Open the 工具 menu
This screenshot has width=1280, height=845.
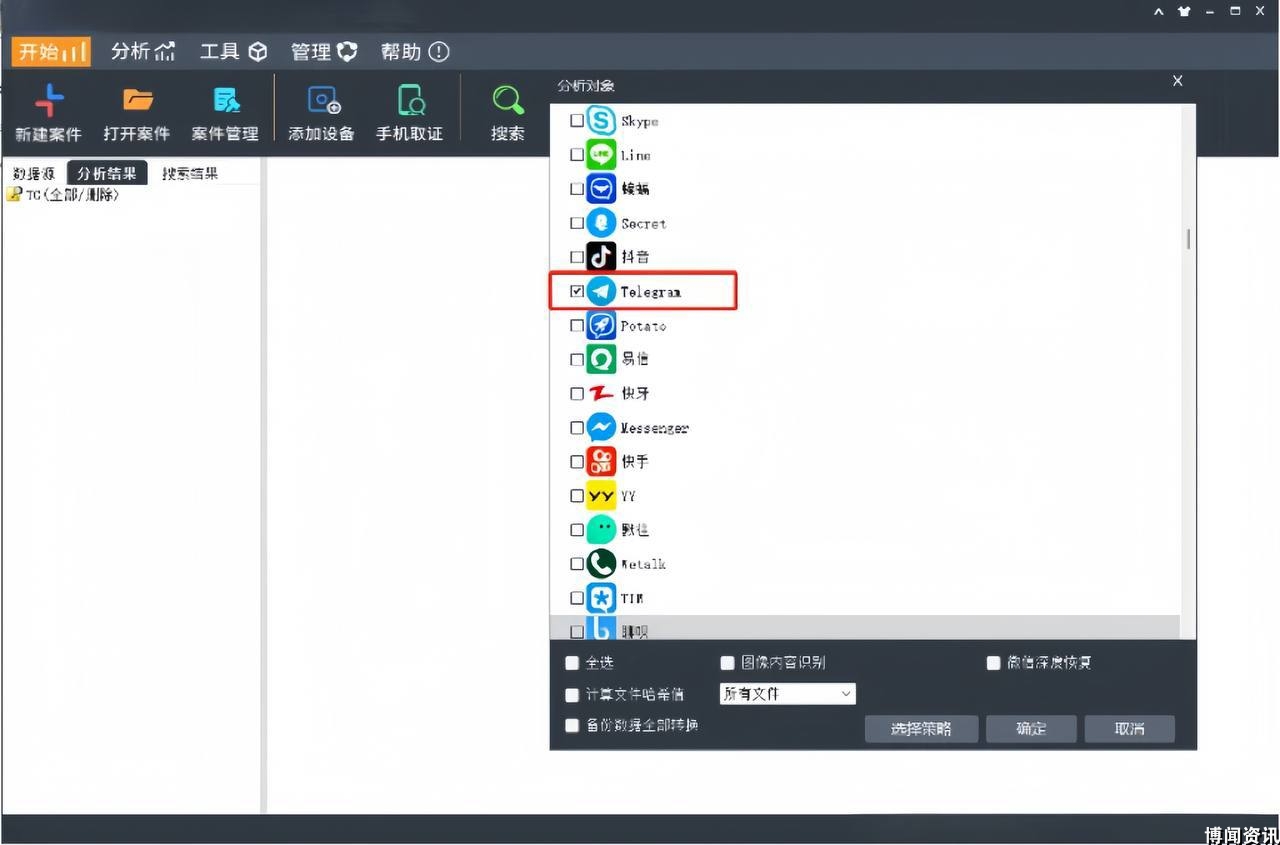tap(233, 52)
